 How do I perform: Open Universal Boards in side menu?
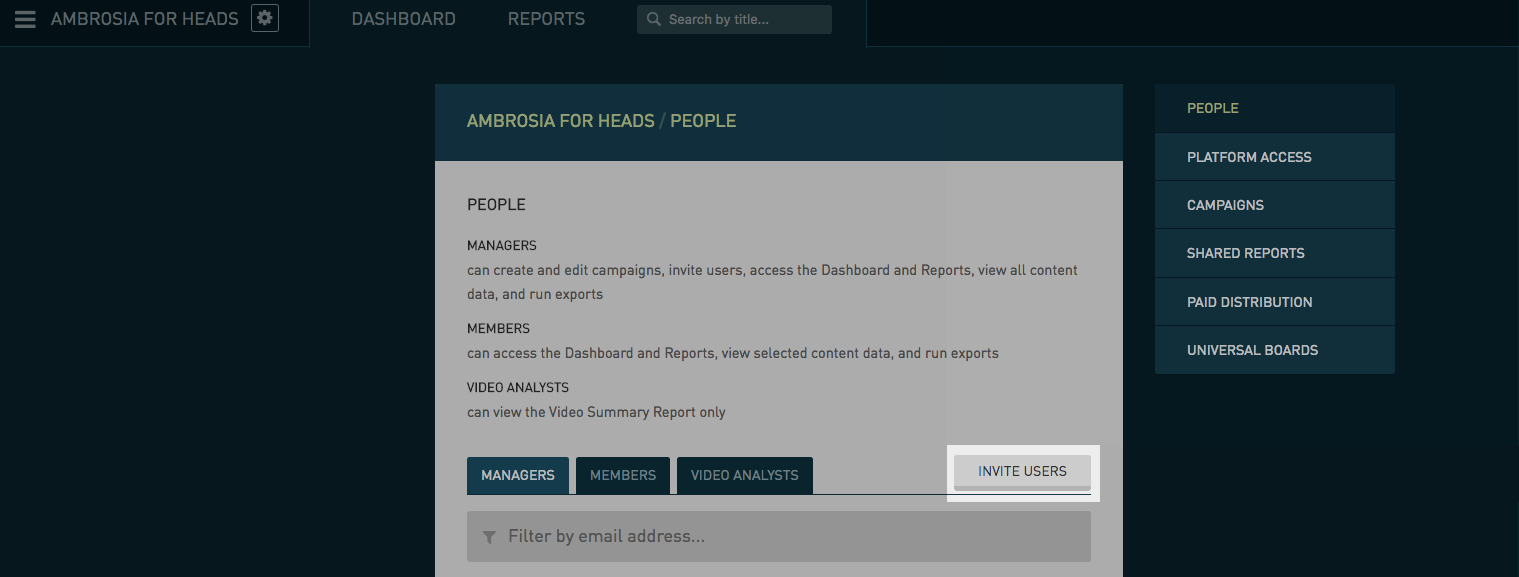(x=1275, y=350)
